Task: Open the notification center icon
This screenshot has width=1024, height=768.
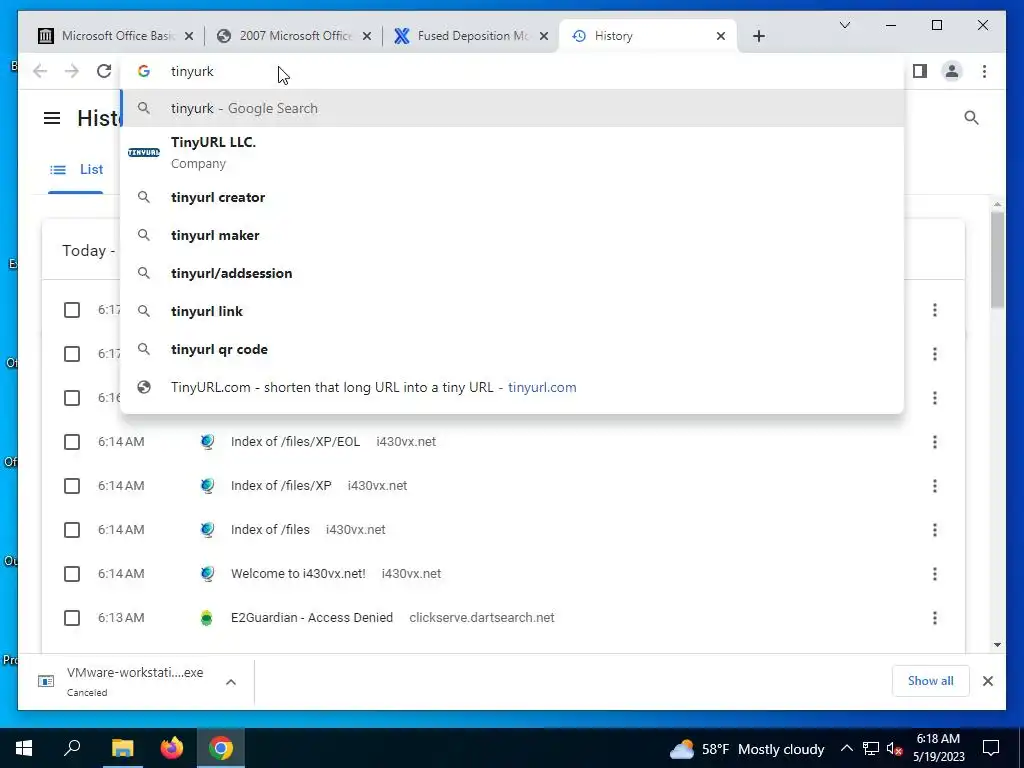Action: coord(991,748)
